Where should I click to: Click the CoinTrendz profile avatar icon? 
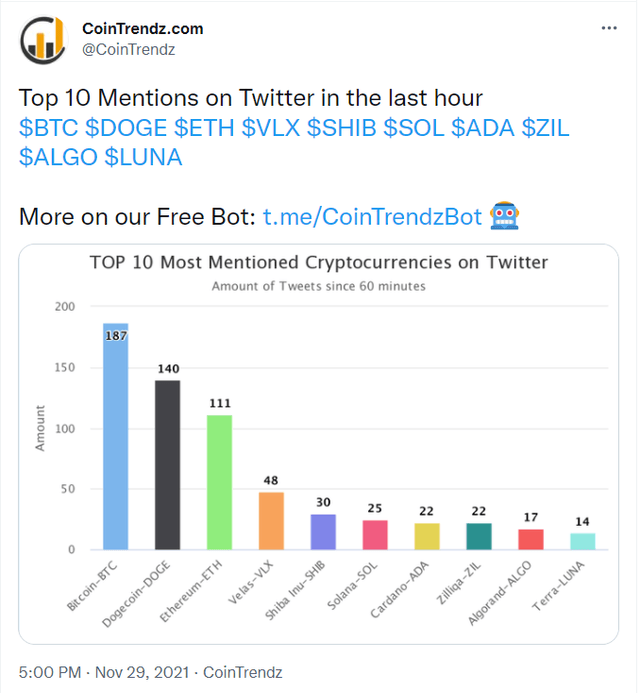(x=44, y=37)
